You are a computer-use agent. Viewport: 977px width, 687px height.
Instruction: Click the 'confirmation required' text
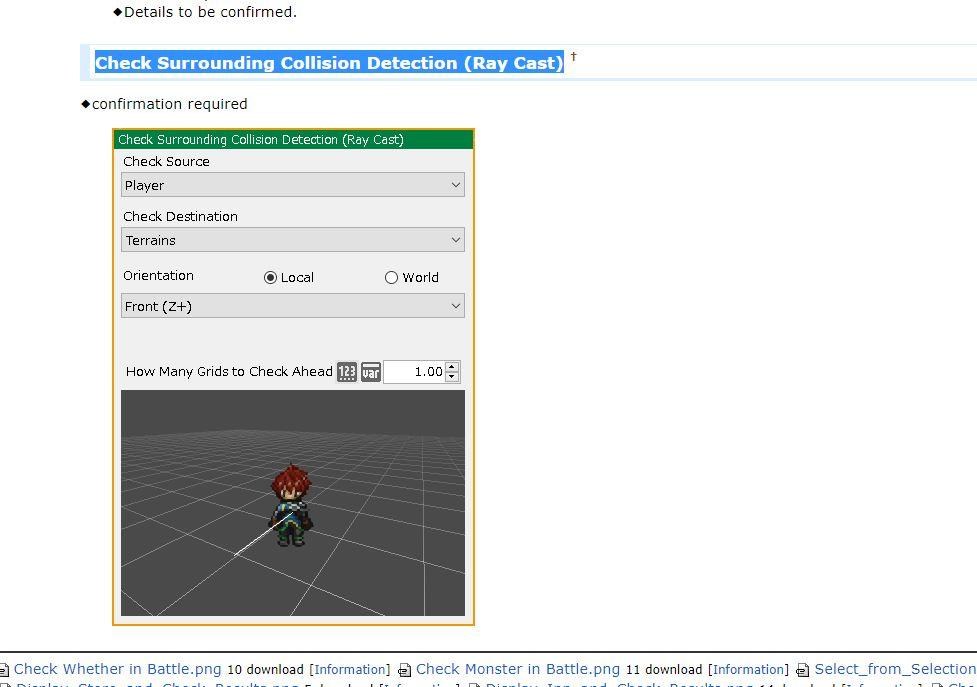pyautogui.click(x=169, y=104)
